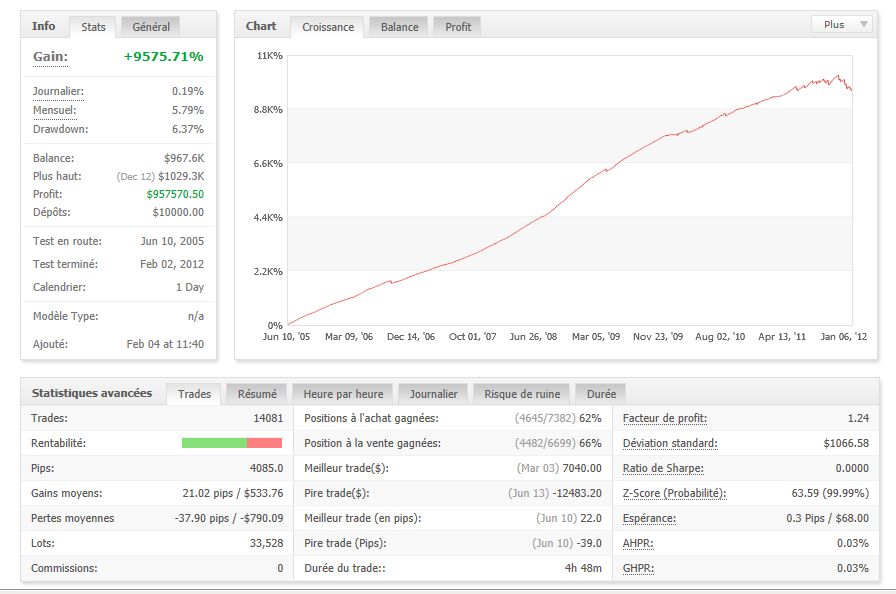
Task: Switch to the Durée tab
Action: coord(602,394)
